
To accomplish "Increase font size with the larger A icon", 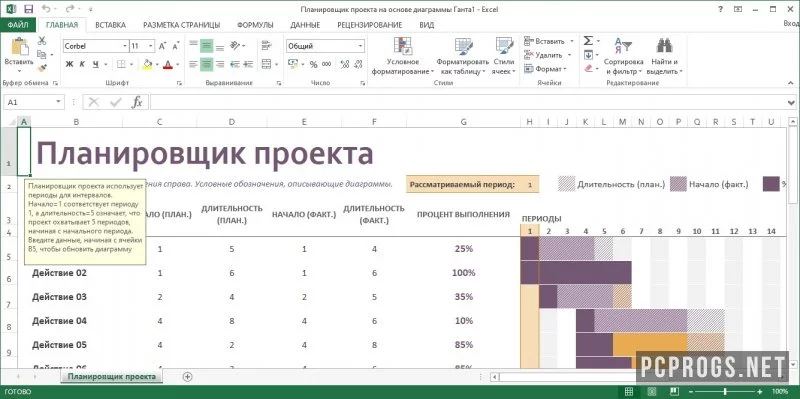I will click(x=162, y=46).
